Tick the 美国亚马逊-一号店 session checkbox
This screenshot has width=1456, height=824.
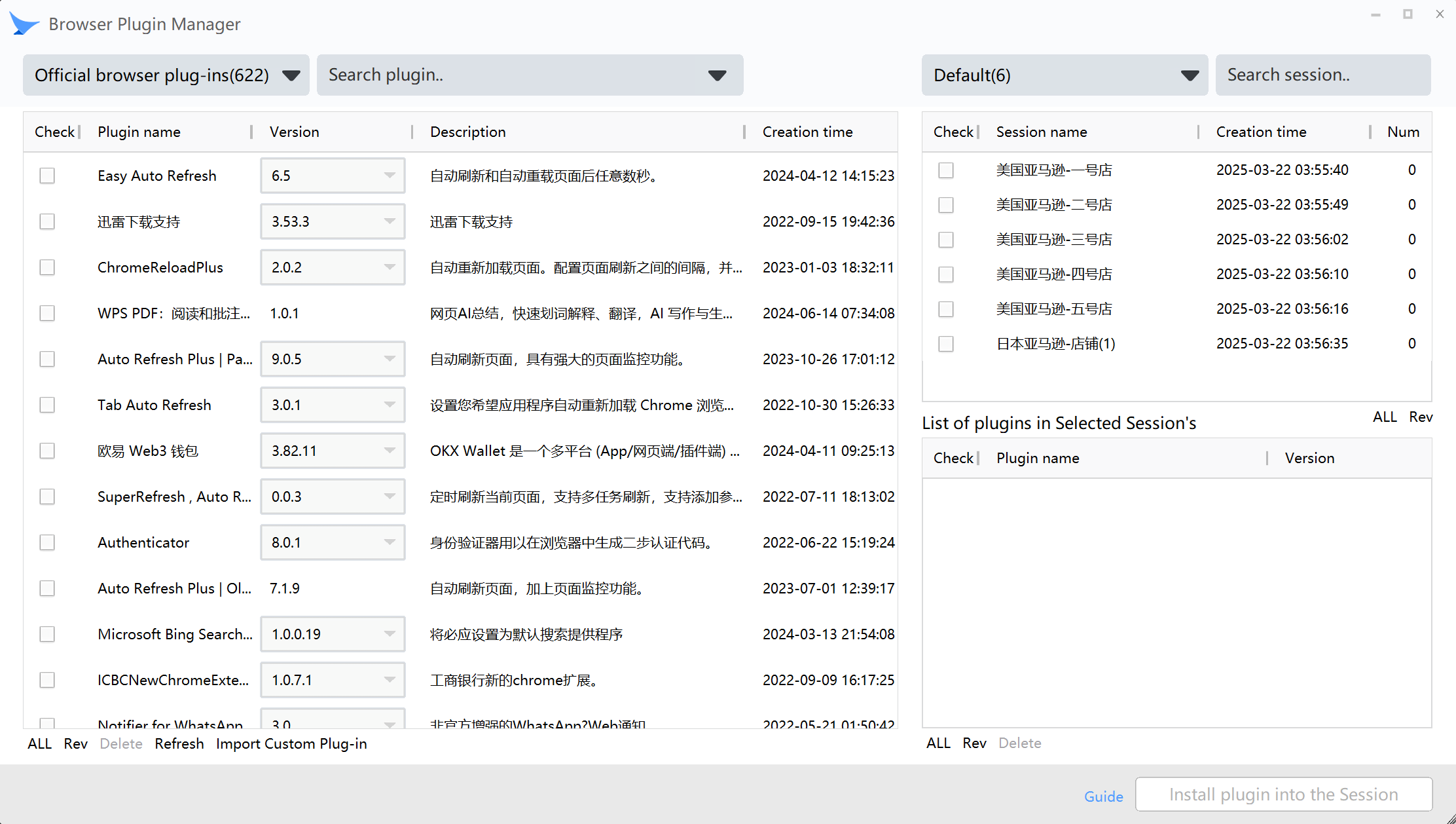946,170
